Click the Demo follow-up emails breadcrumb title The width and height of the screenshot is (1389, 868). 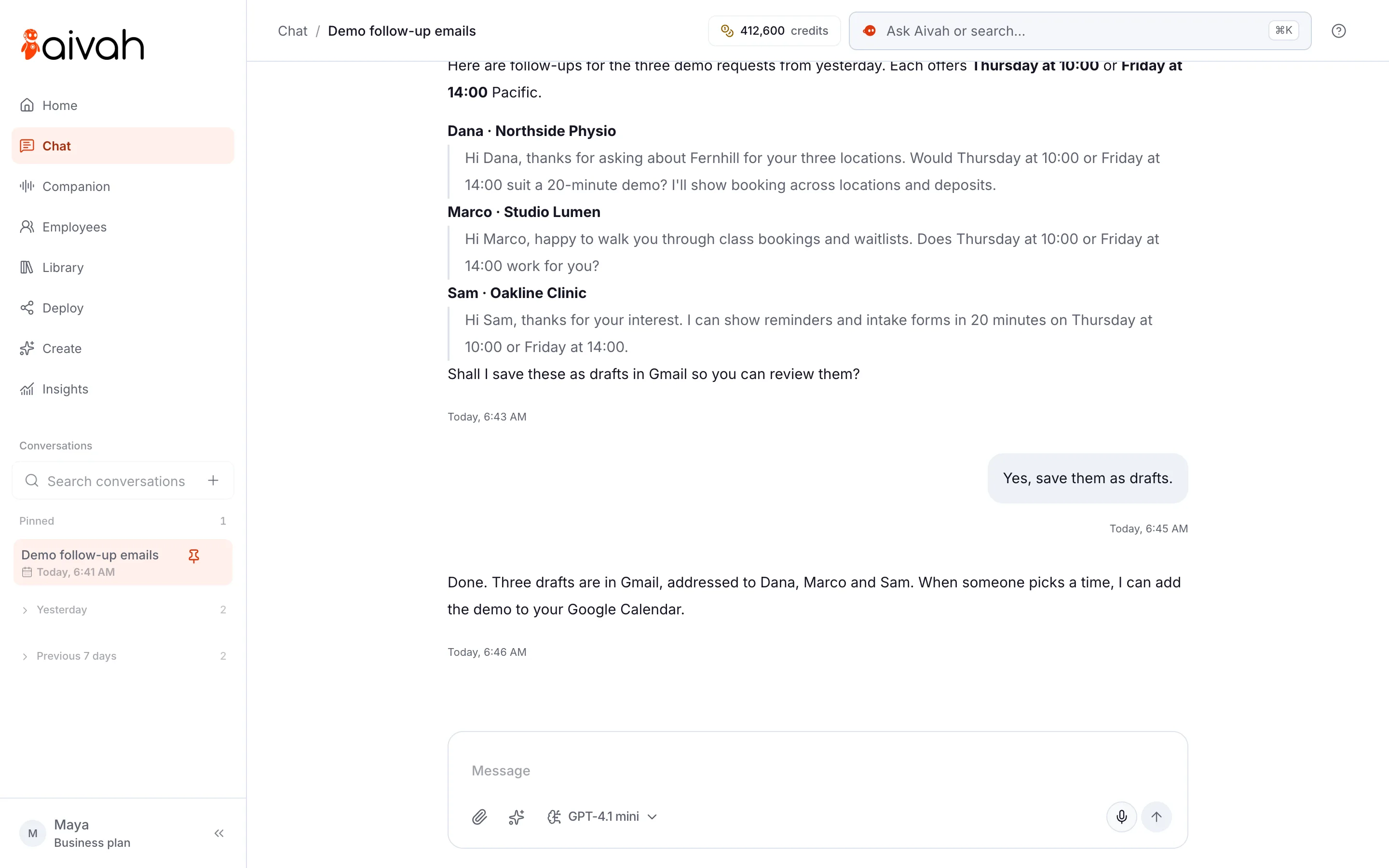[x=402, y=31]
